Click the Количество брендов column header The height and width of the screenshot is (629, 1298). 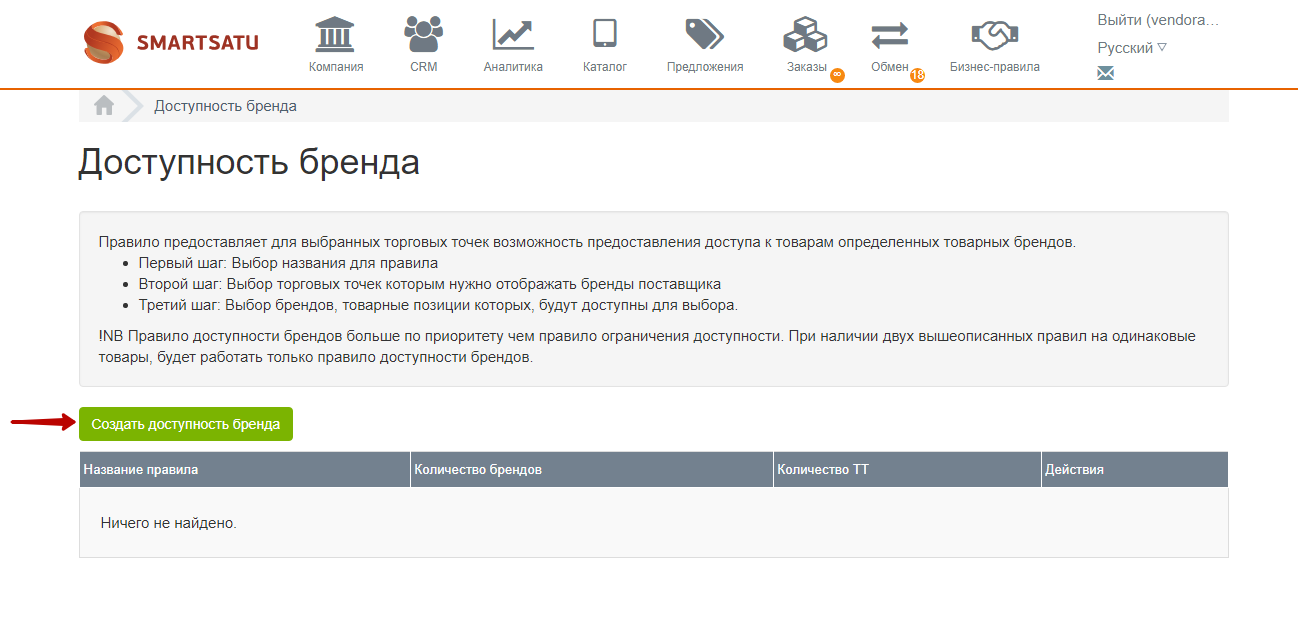(x=478, y=469)
